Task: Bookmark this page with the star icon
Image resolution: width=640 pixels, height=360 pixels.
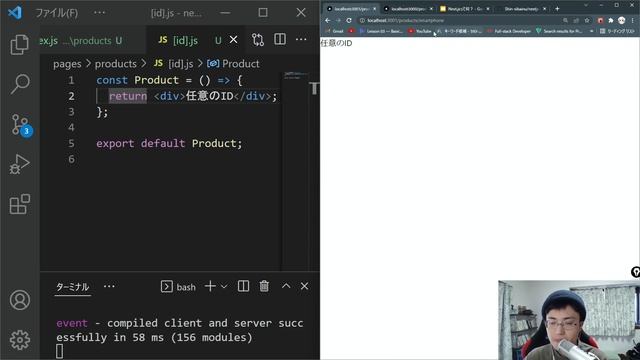Action: pos(587,20)
